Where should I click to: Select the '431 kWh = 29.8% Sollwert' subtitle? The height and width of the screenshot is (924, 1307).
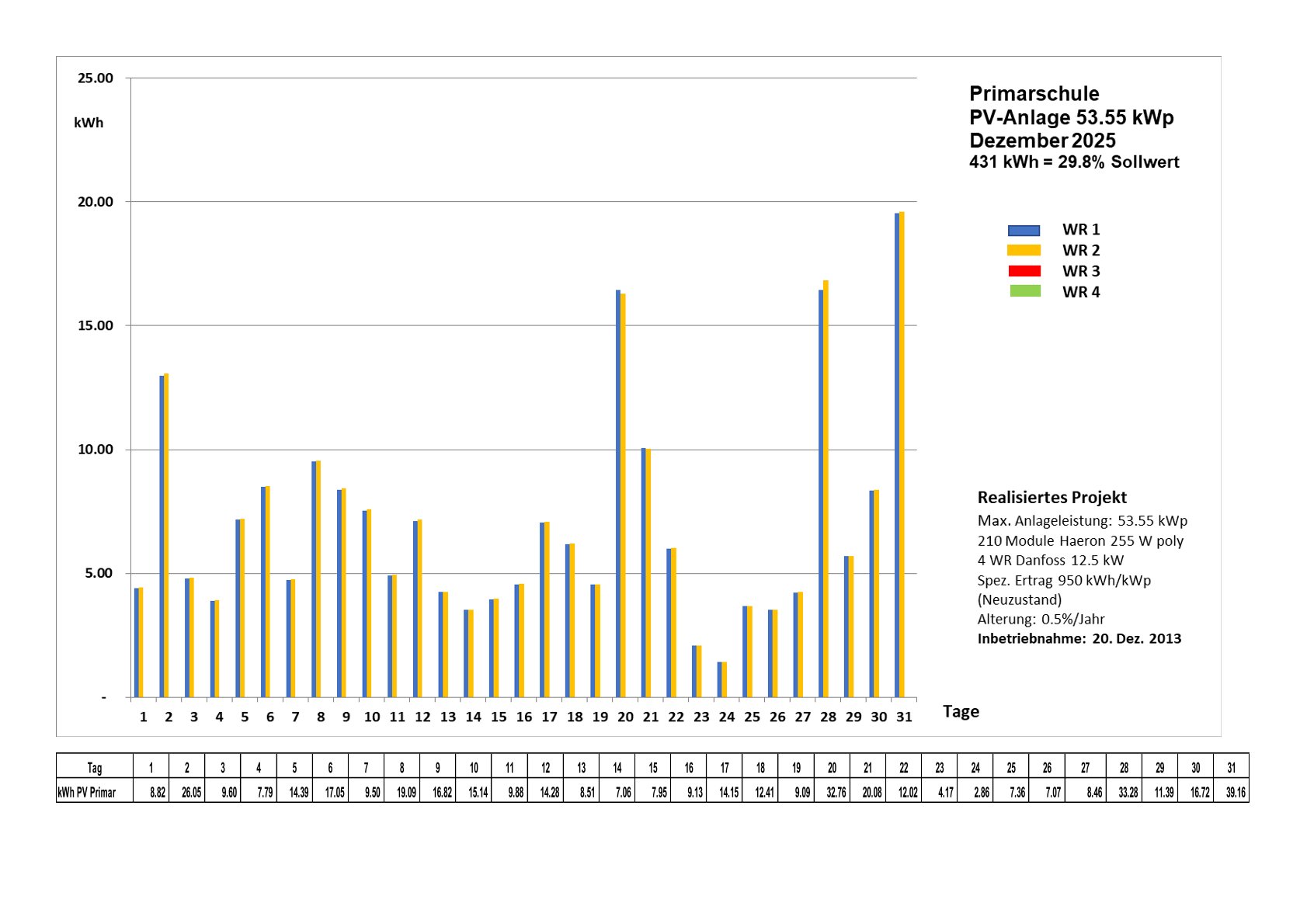1073,162
